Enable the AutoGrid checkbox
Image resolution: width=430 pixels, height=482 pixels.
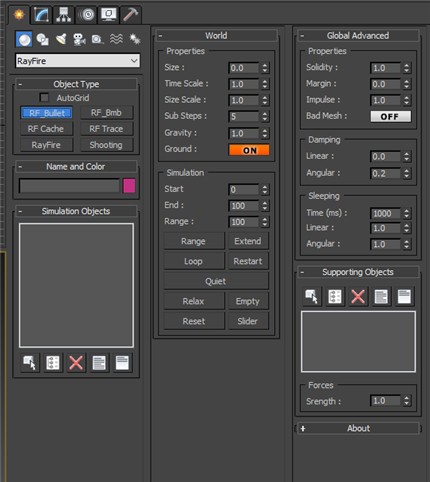tap(44, 98)
